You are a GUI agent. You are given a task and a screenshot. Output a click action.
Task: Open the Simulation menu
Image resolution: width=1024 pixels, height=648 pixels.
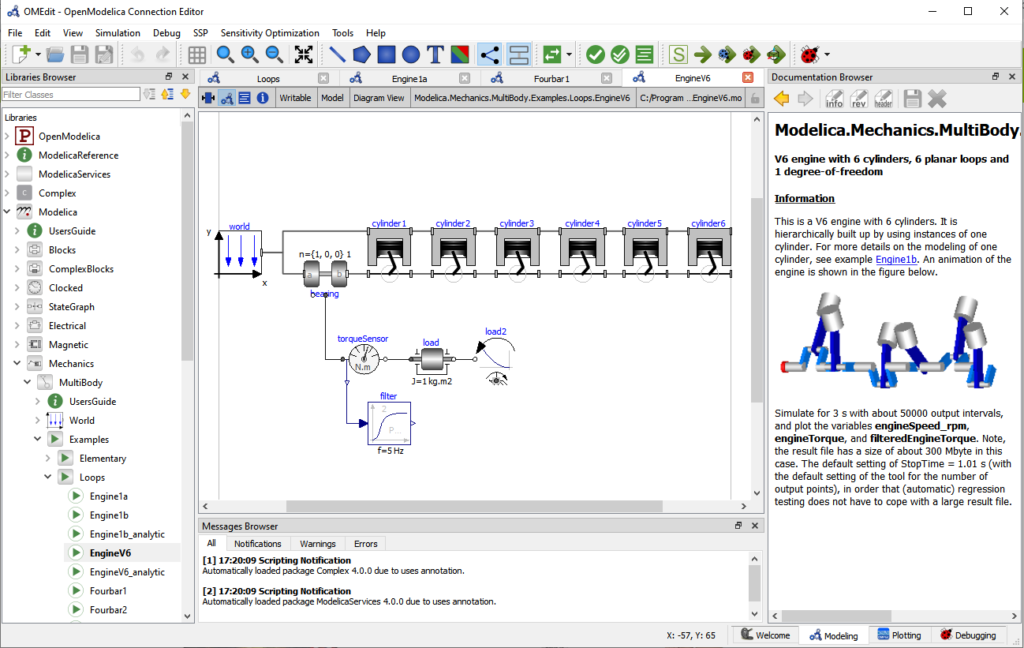tap(118, 33)
